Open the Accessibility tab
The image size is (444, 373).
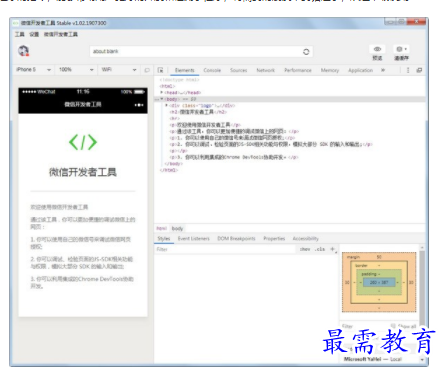[305, 239]
